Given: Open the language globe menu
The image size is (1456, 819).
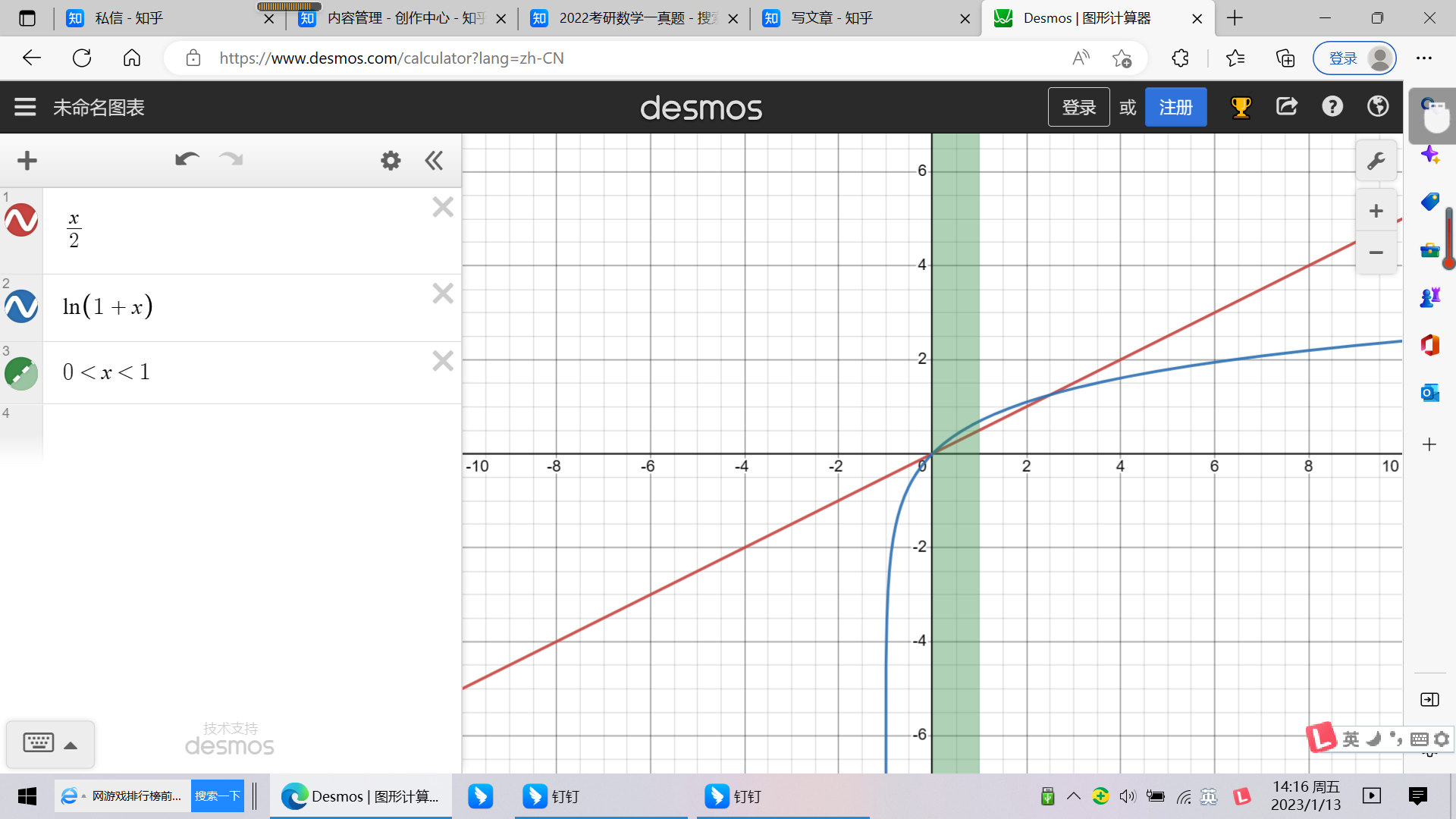Looking at the screenshot, I should click(x=1378, y=107).
